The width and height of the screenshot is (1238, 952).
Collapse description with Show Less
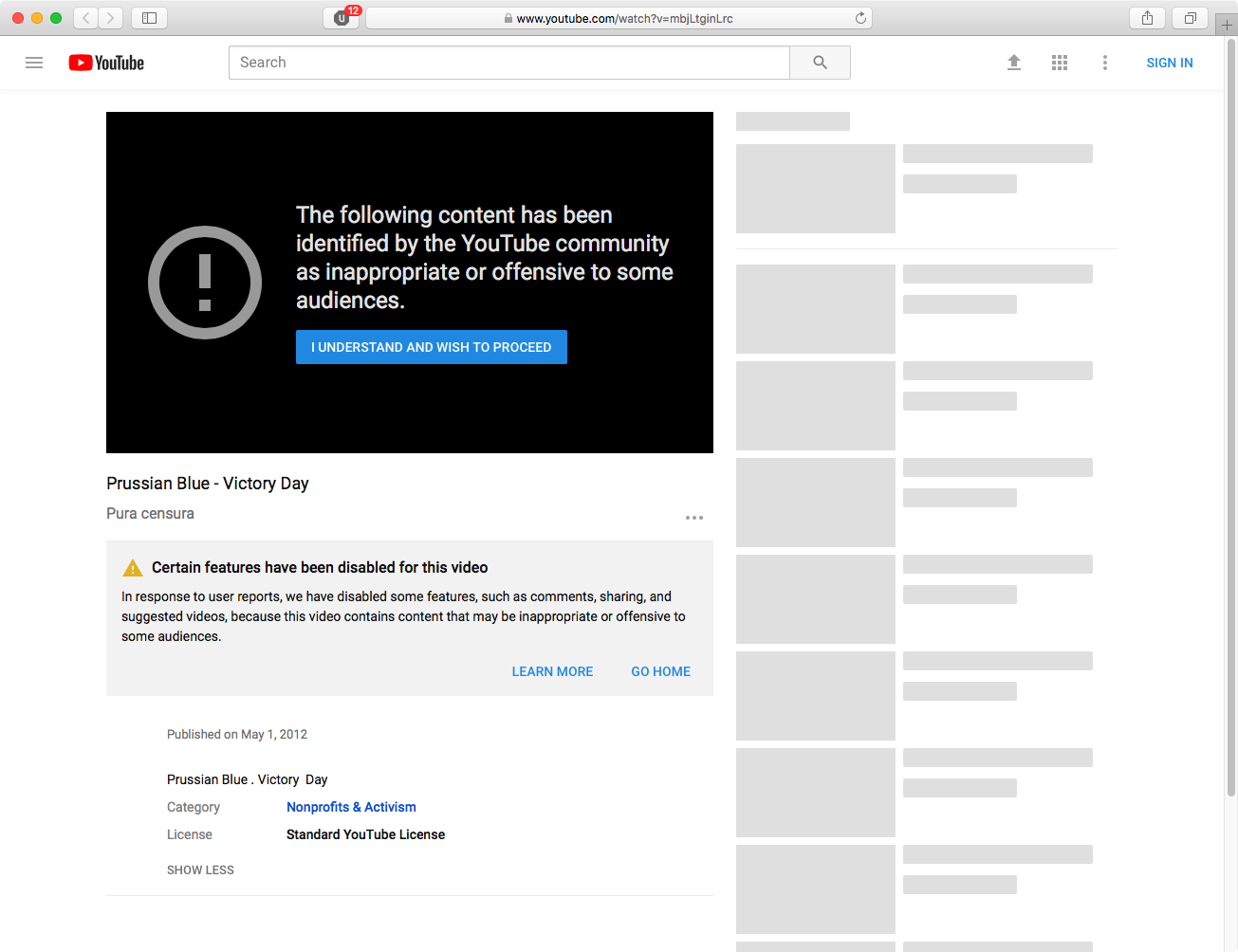coord(200,870)
